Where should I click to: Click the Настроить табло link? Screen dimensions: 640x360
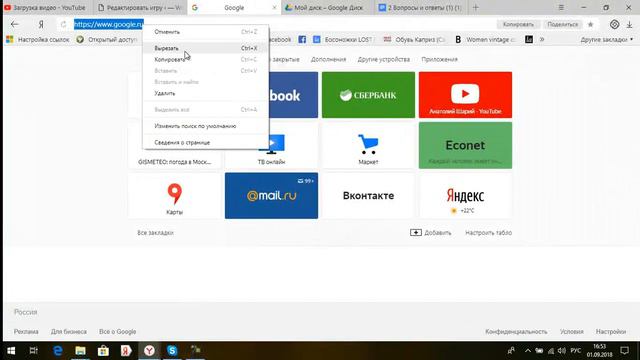click(488, 233)
